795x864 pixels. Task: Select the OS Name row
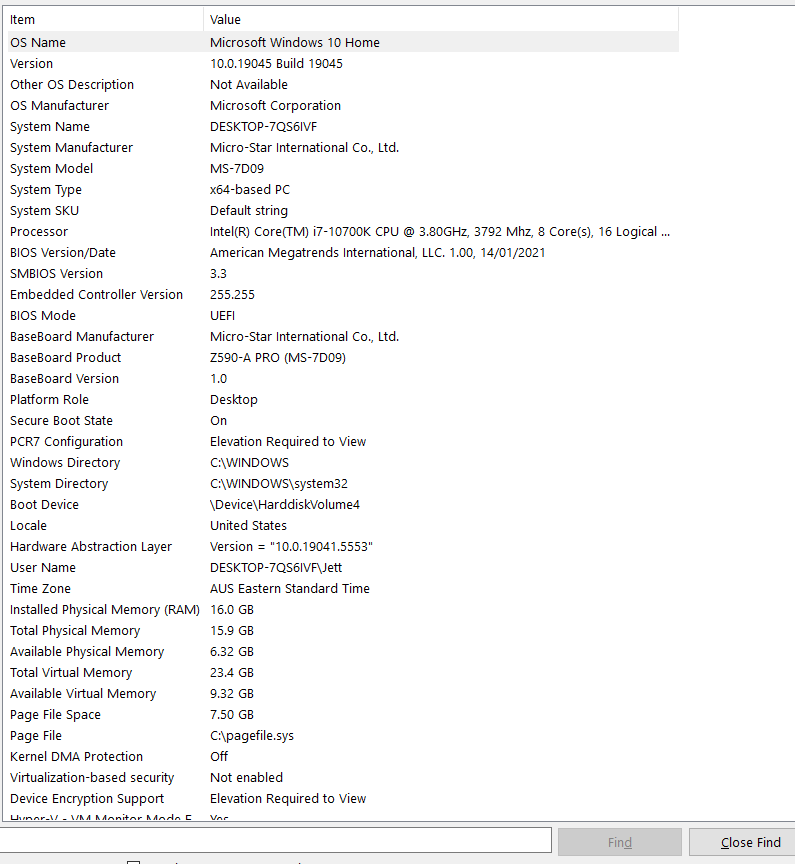point(343,42)
